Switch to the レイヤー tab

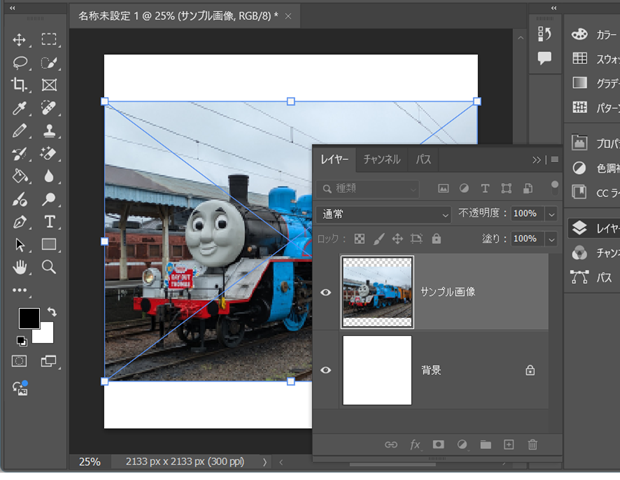click(x=335, y=160)
